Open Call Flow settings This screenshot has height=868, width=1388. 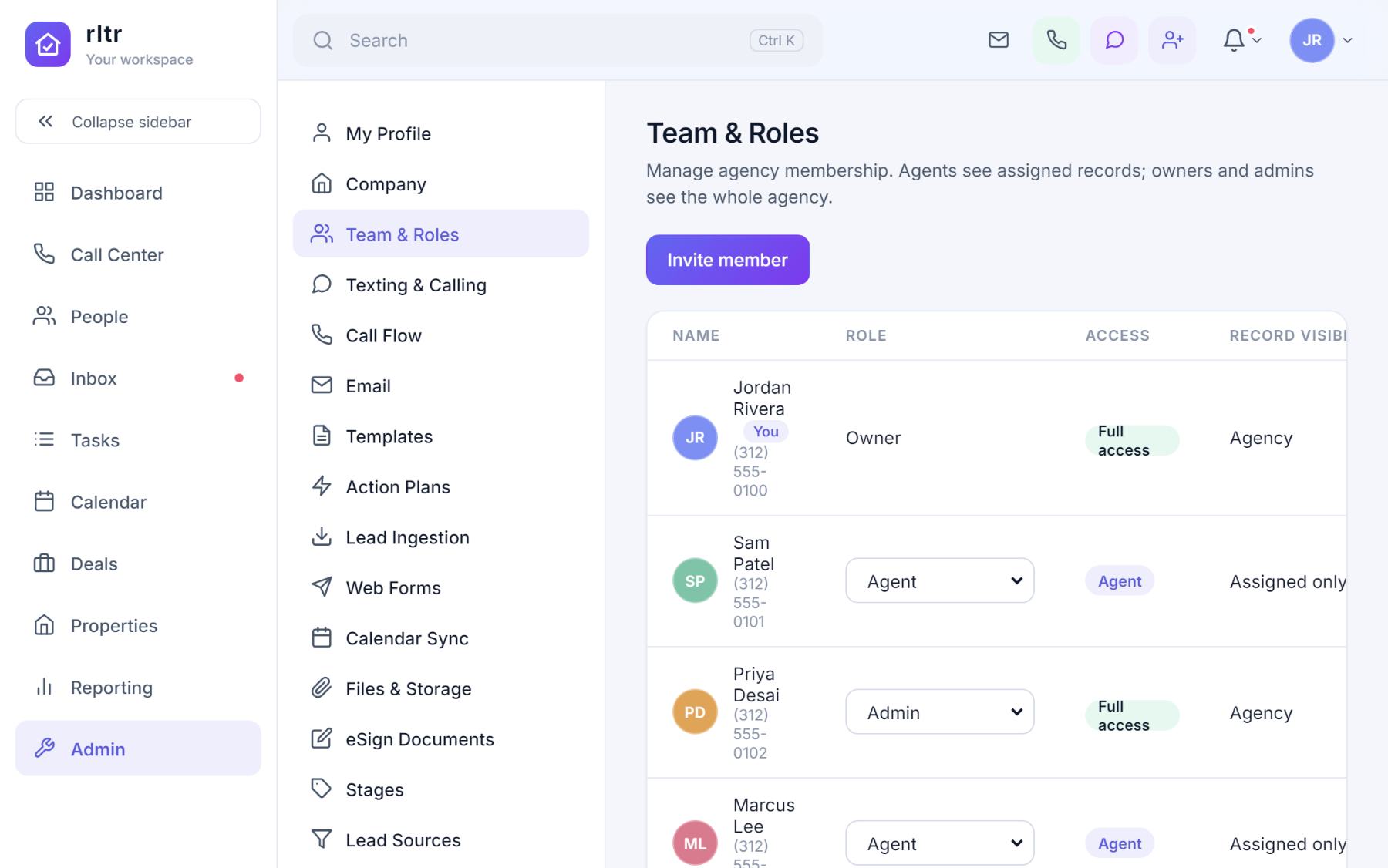point(441,335)
